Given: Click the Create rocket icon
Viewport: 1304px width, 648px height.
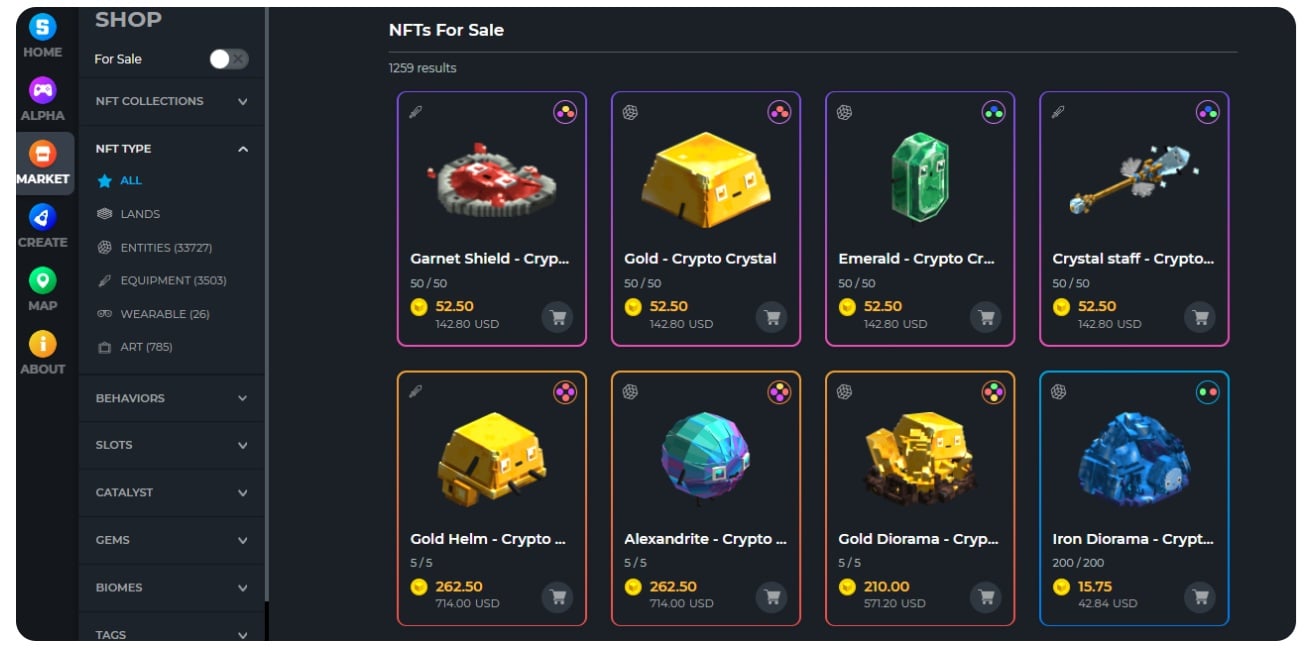Looking at the screenshot, I should point(43,217).
